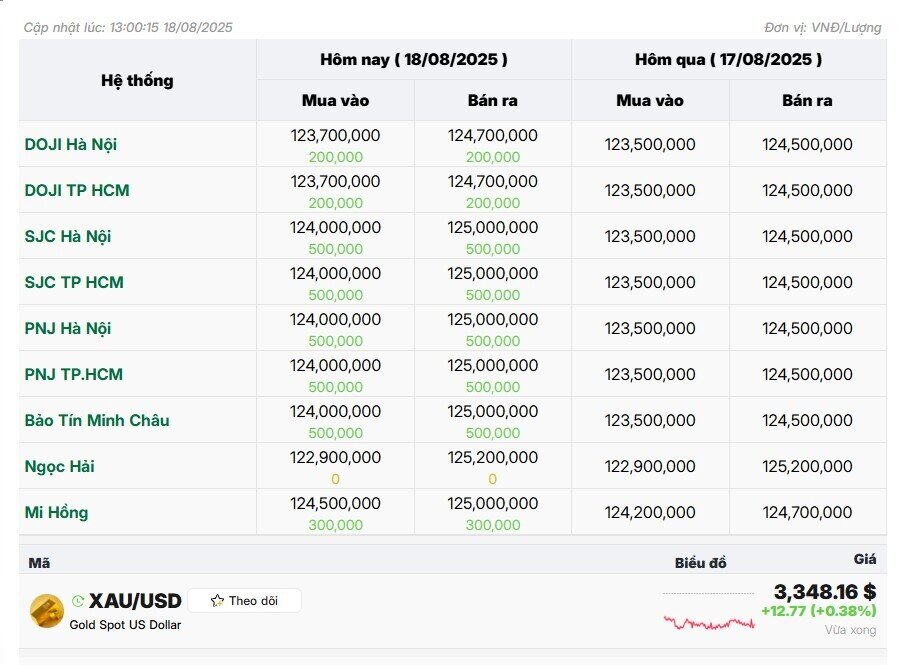This screenshot has height=665, width=899.
Task: Open Bảo Tín Minh Châu link
Action: (x=97, y=420)
